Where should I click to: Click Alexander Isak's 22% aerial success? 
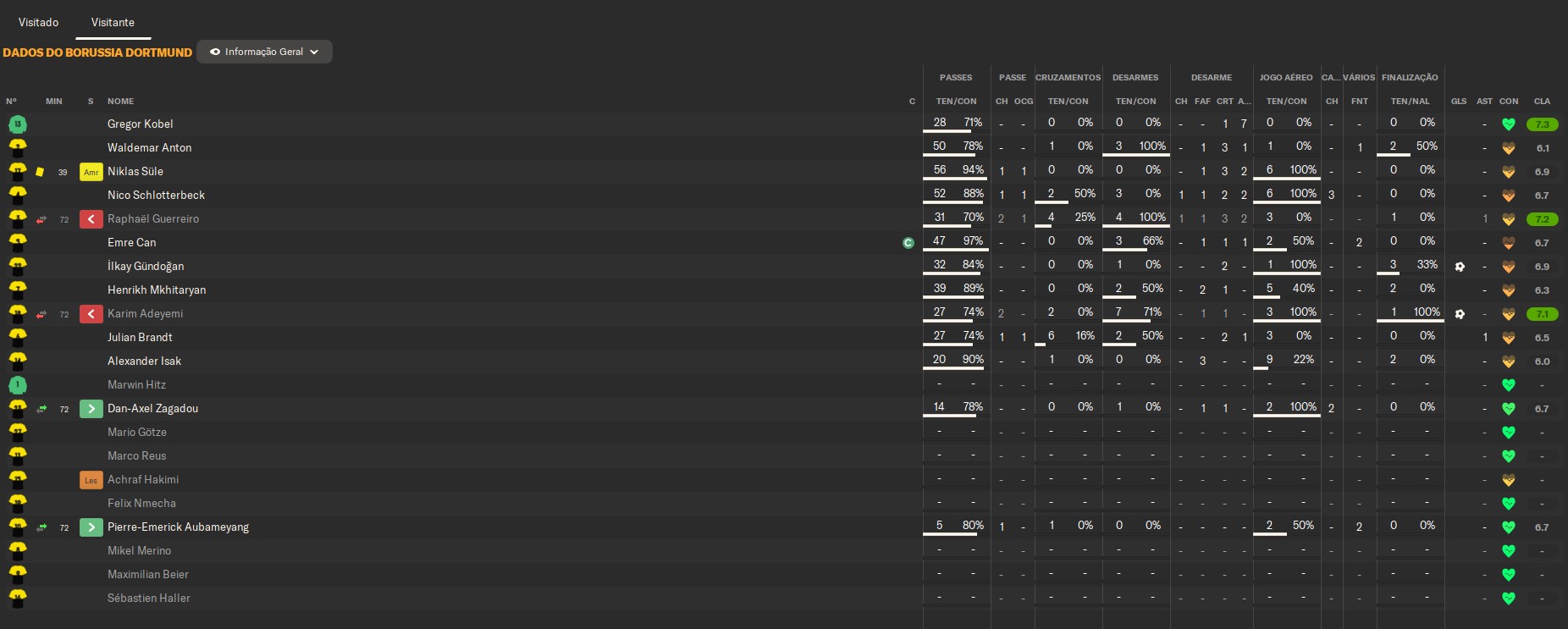pyautogui.click(x=1303, y=360)
